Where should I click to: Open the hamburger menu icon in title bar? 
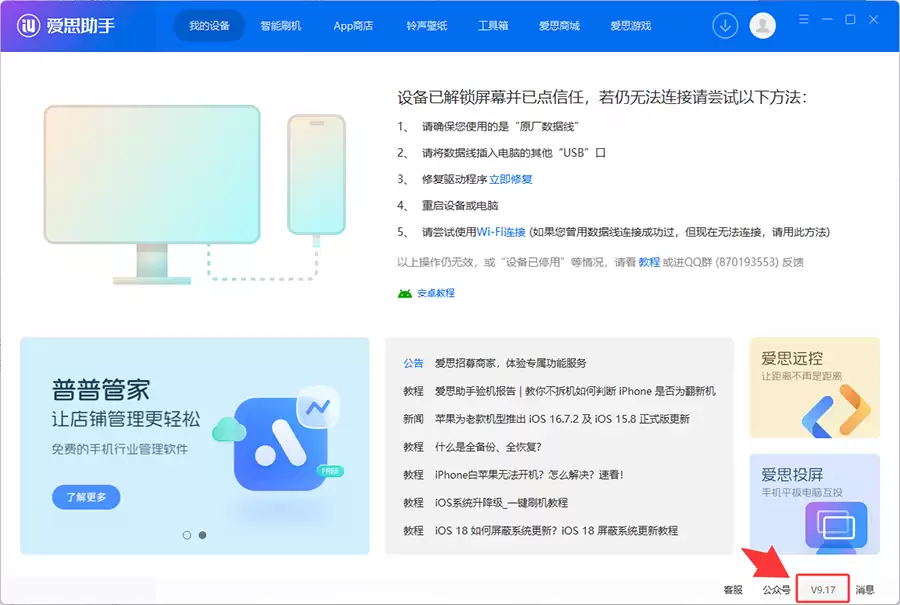[804, 20]
